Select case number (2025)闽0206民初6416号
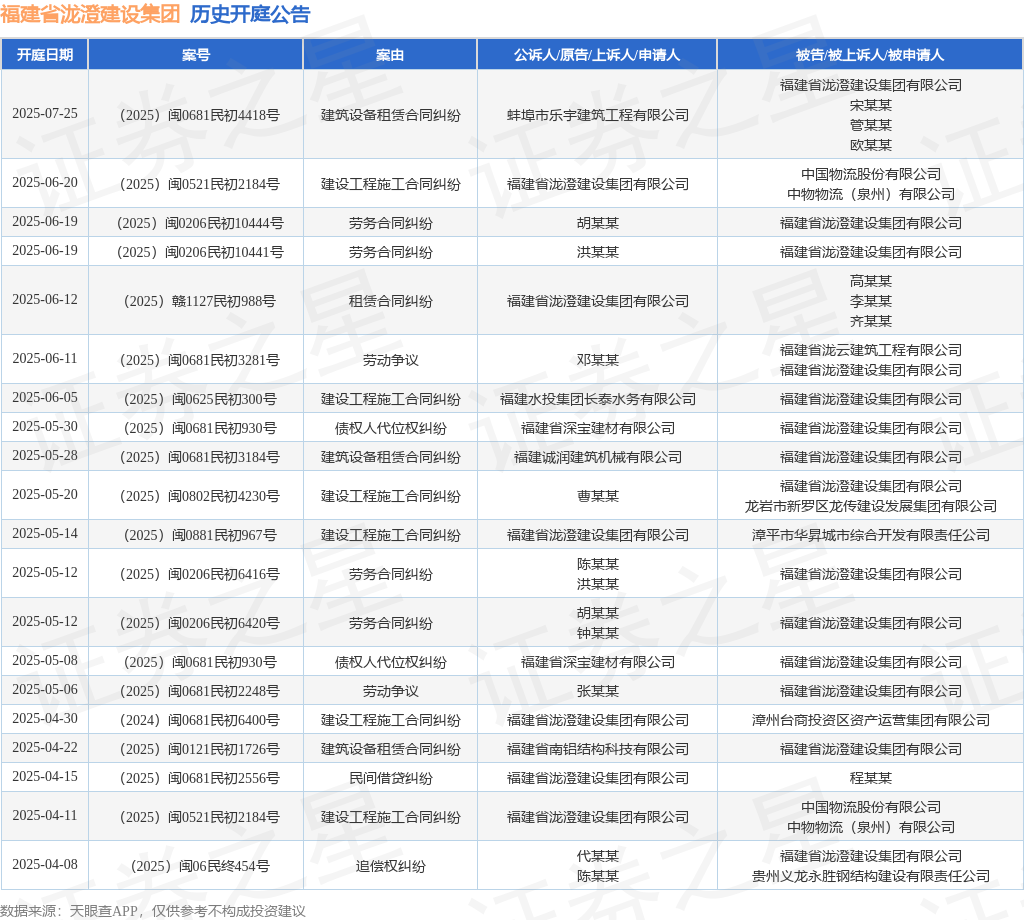Viewport: 1024px width, 920px height. [x=199, y=574]
